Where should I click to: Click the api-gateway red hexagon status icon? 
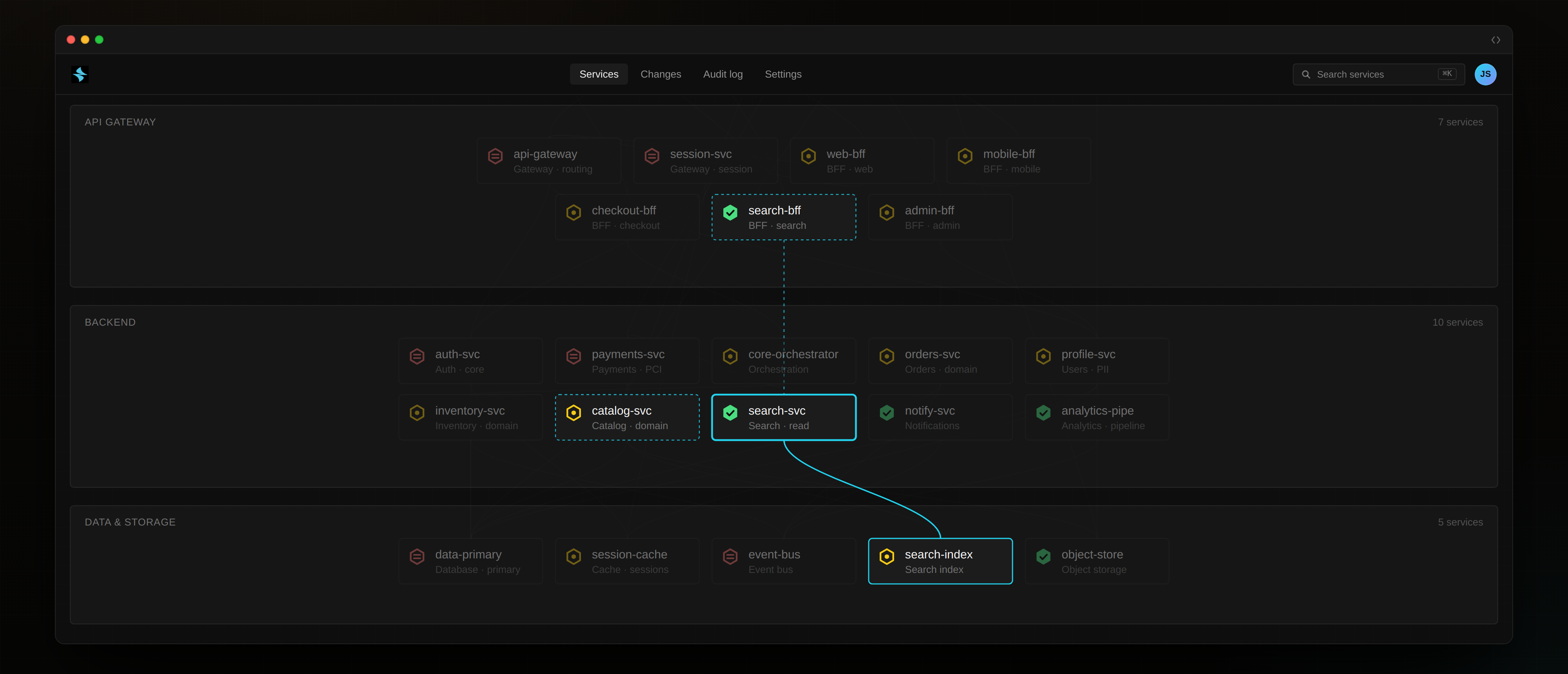tap(495, 156)
